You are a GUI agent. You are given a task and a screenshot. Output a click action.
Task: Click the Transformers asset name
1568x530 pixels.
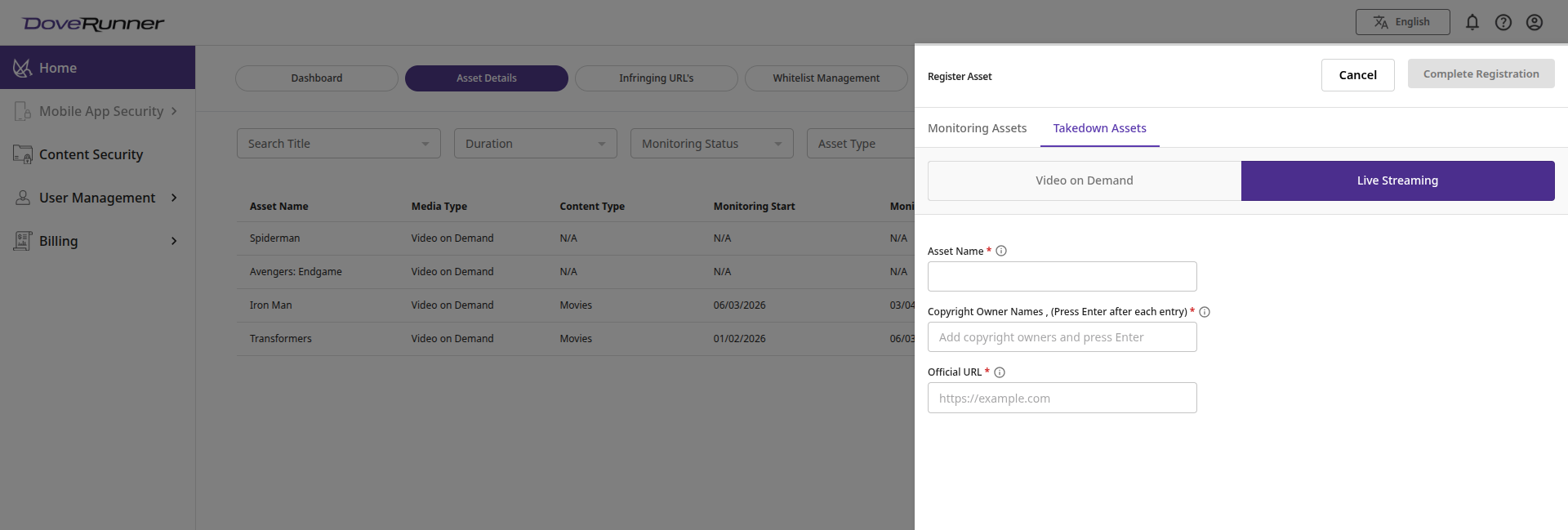pos(280,339)
